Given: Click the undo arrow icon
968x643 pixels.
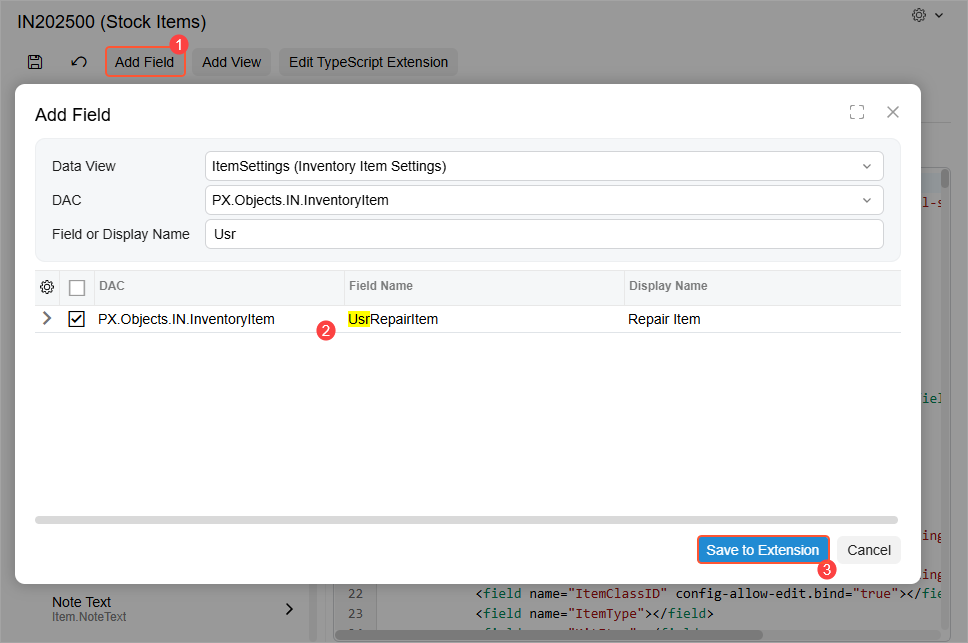Looking at the screenshot, I should (x=79, y=62).
